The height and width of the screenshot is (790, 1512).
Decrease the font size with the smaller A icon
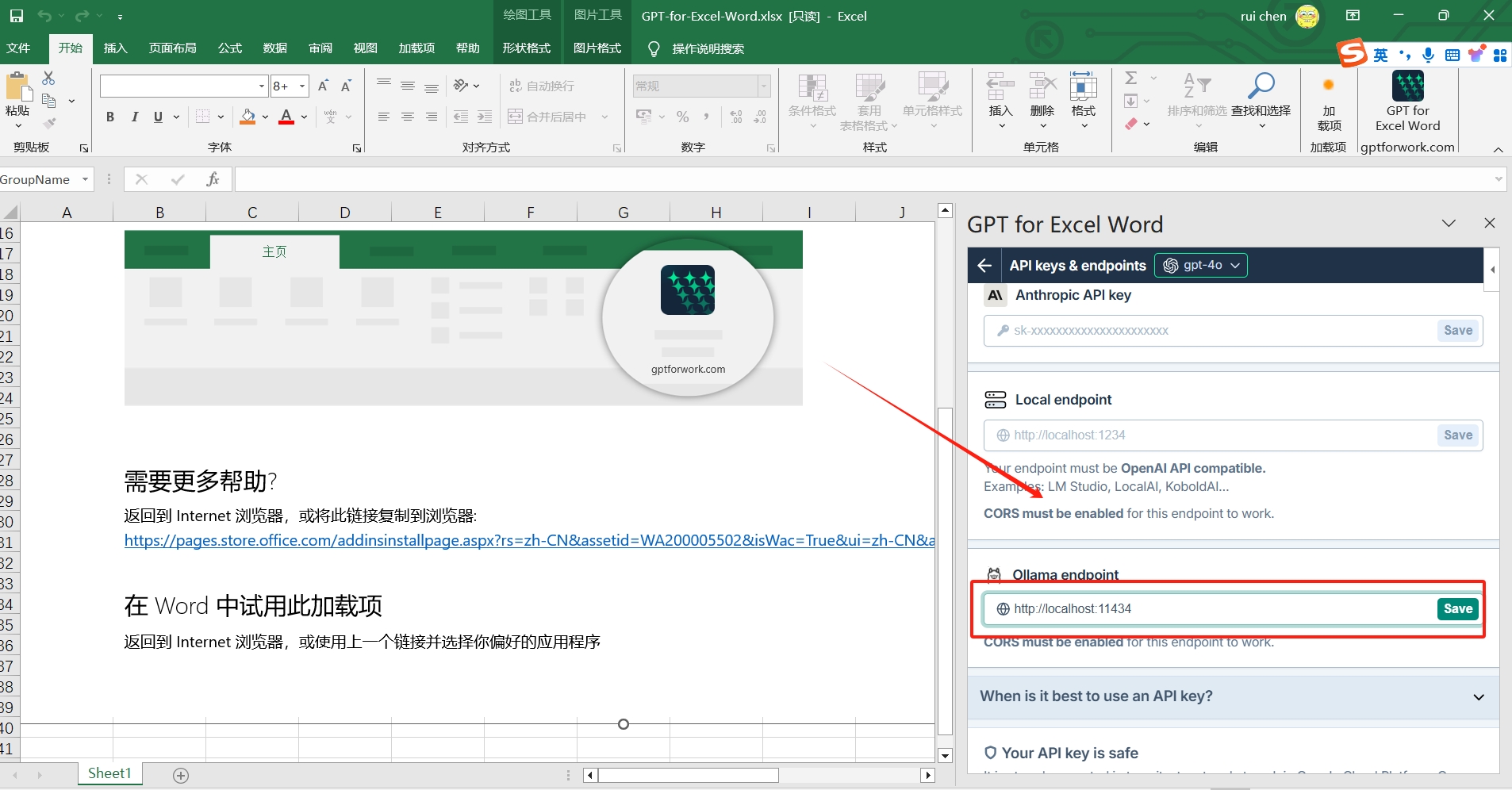tap(346, 86)
